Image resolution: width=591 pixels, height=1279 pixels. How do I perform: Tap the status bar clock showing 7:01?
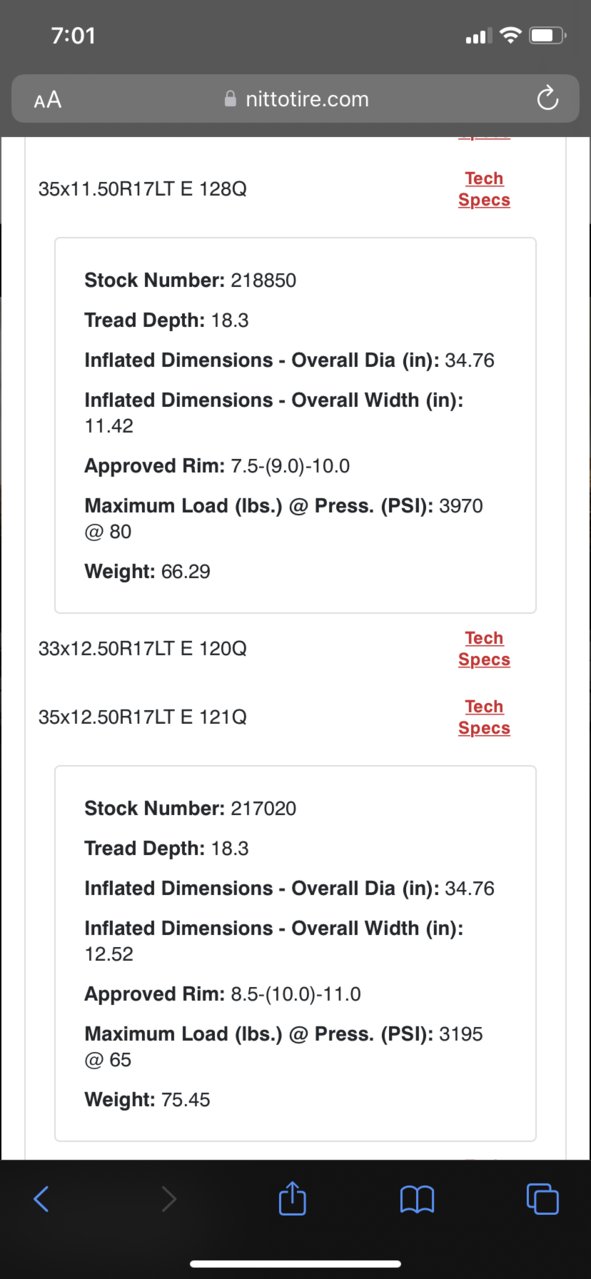point(73,36)
